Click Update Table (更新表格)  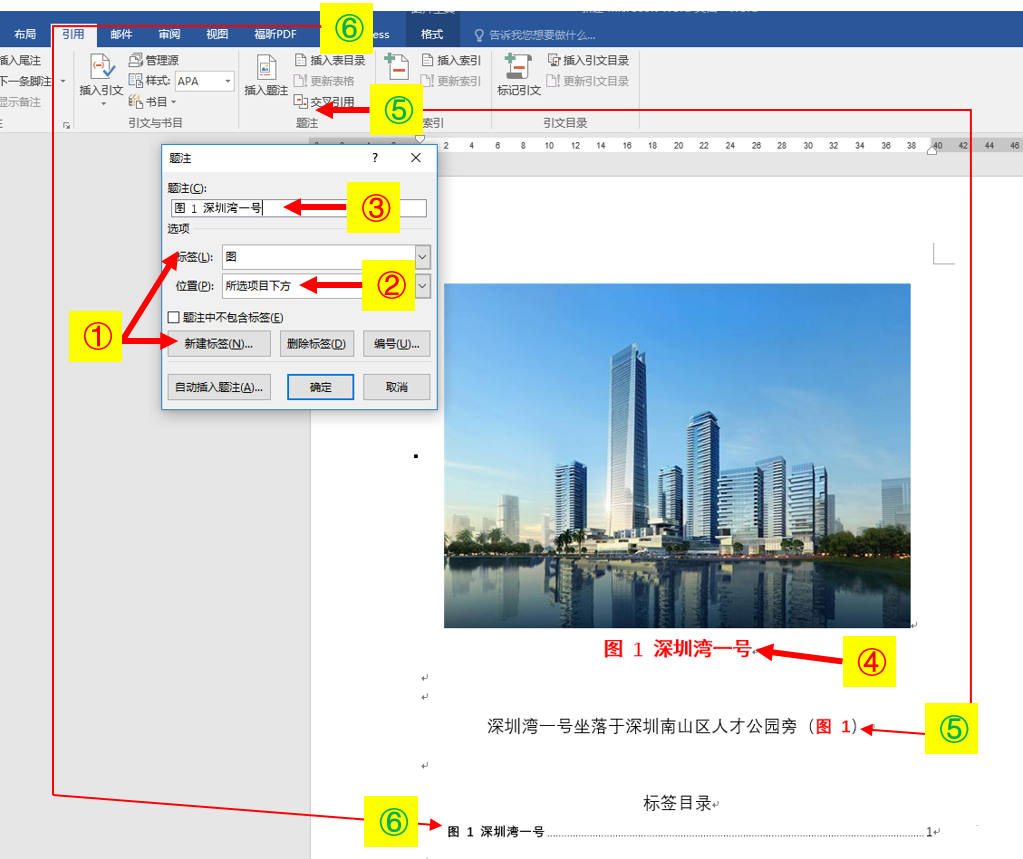[x=324, y=81]
